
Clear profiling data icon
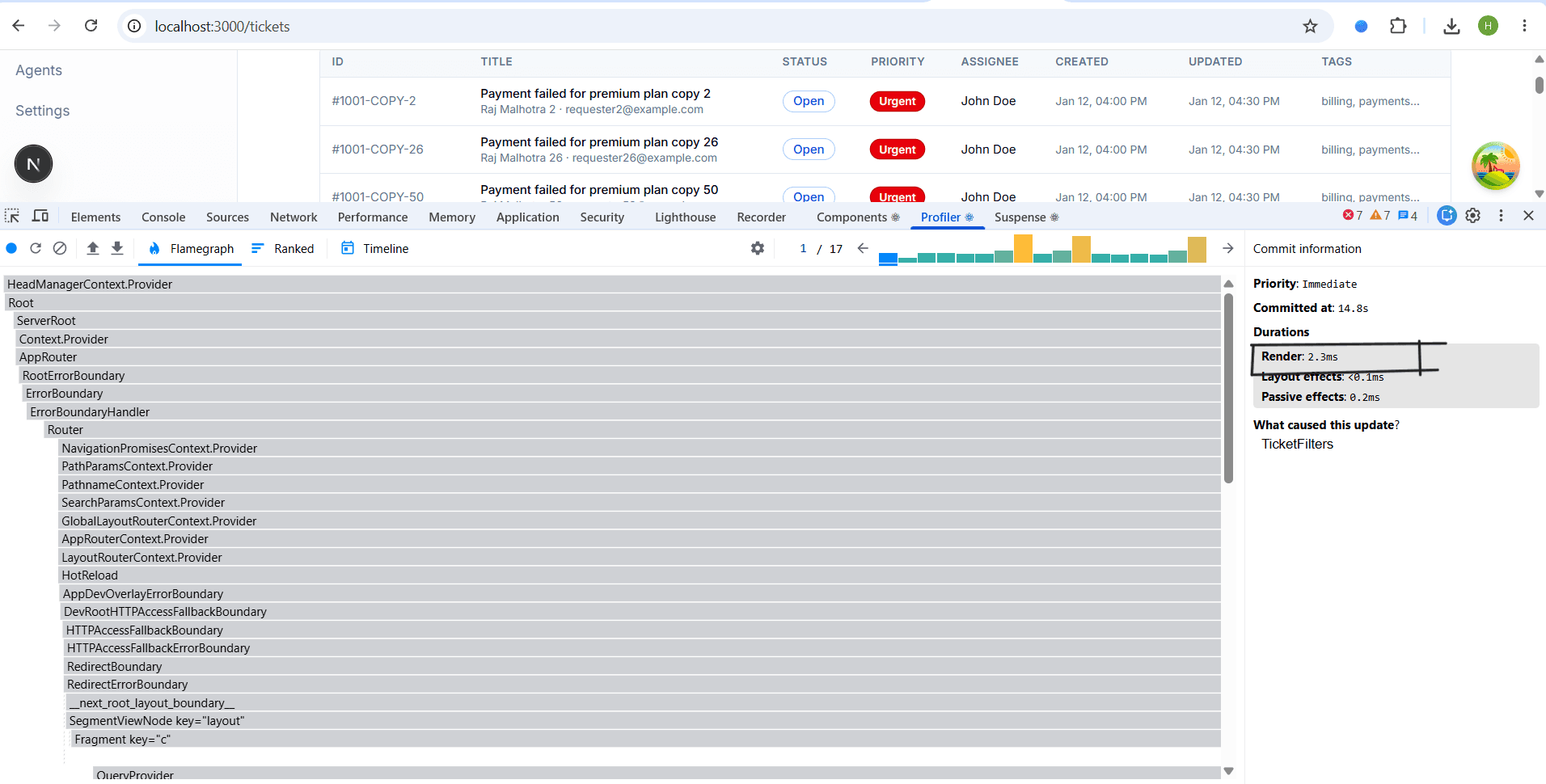(x=60, y=248)
